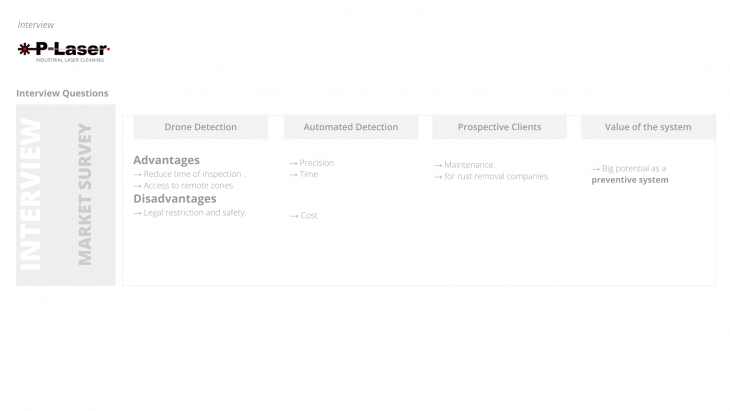Screen dimensions: 730x411
Task: Click the P-Laser company logo
Action: (63, 51)
